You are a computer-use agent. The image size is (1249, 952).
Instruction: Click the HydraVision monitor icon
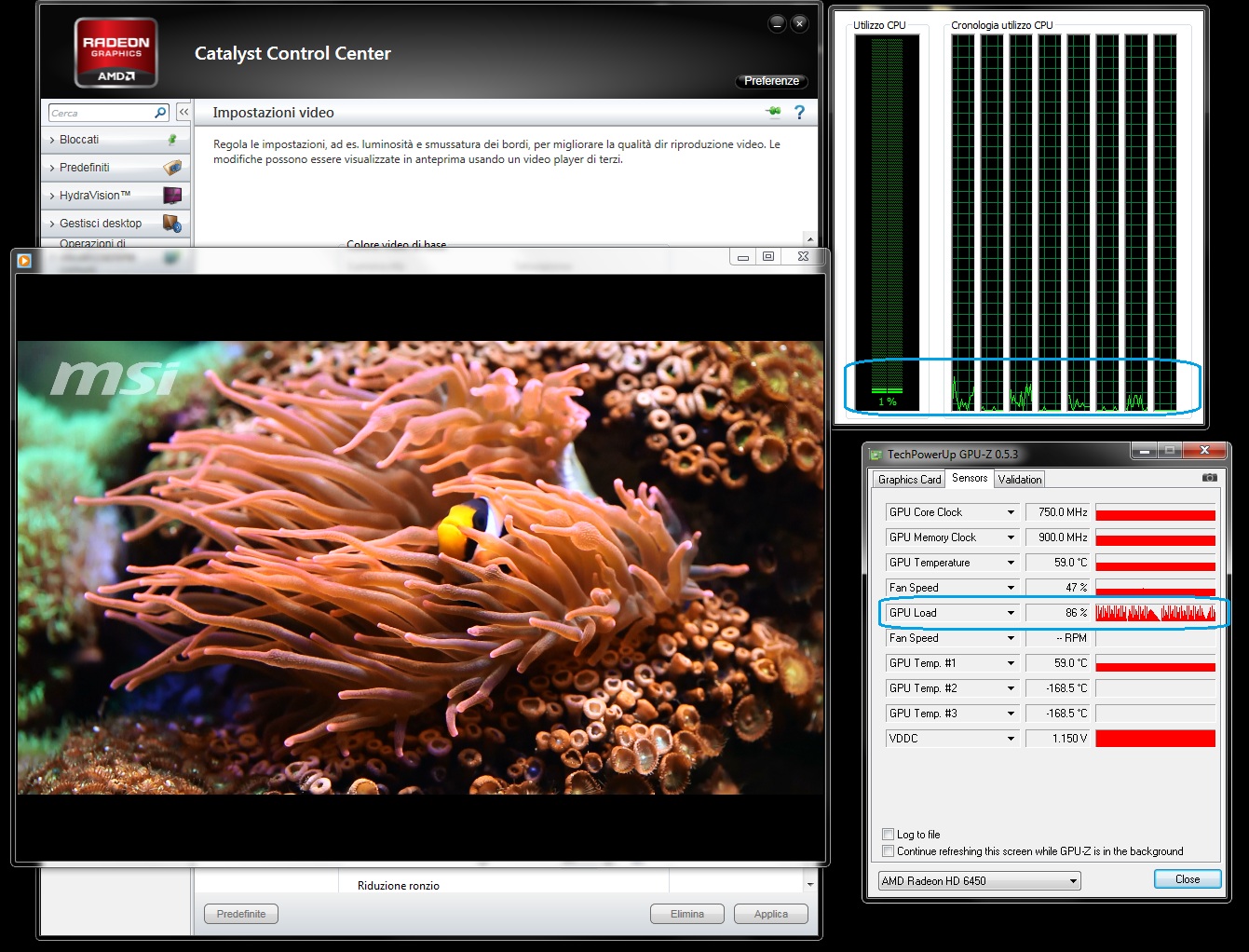[x=171, y=196]
